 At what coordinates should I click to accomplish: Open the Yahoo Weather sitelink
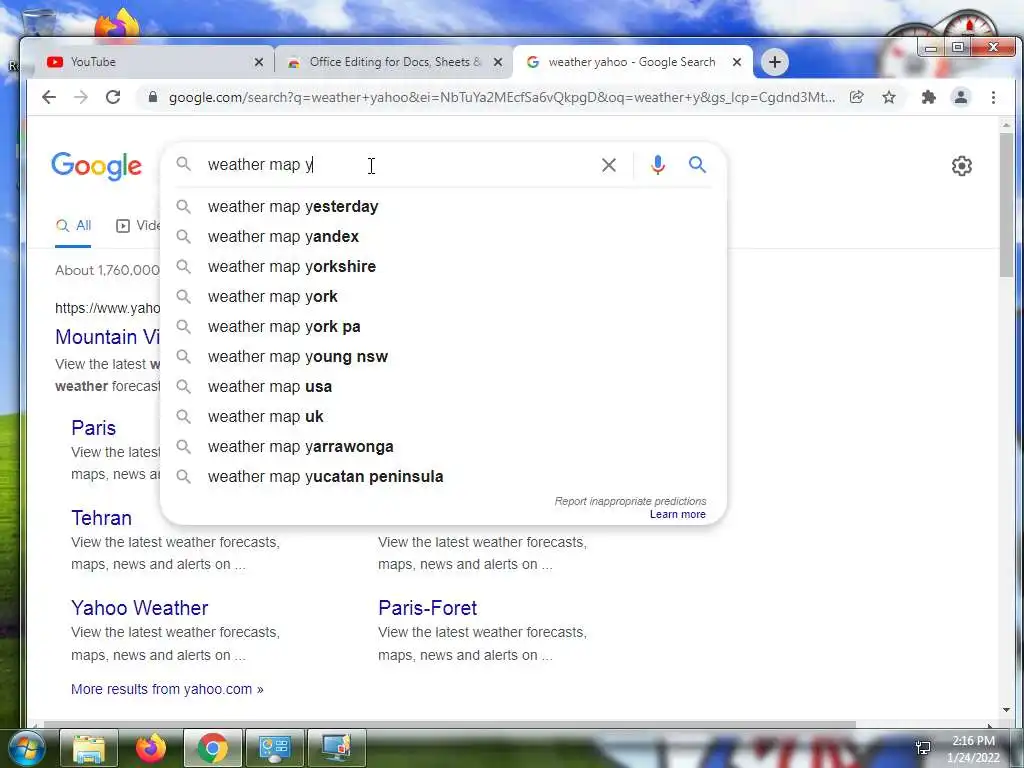pos(140,608)
